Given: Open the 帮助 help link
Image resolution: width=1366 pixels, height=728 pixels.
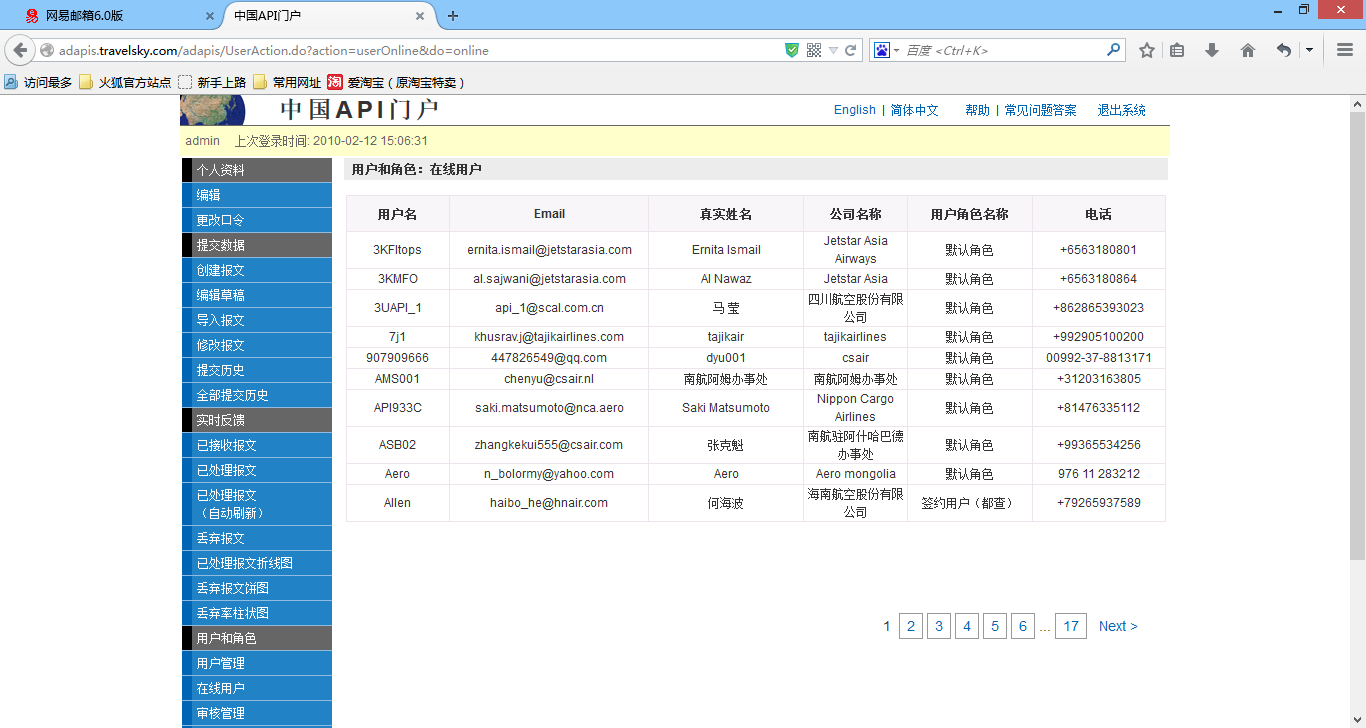Looking at the screenshot, I should (x=977, y=110).
